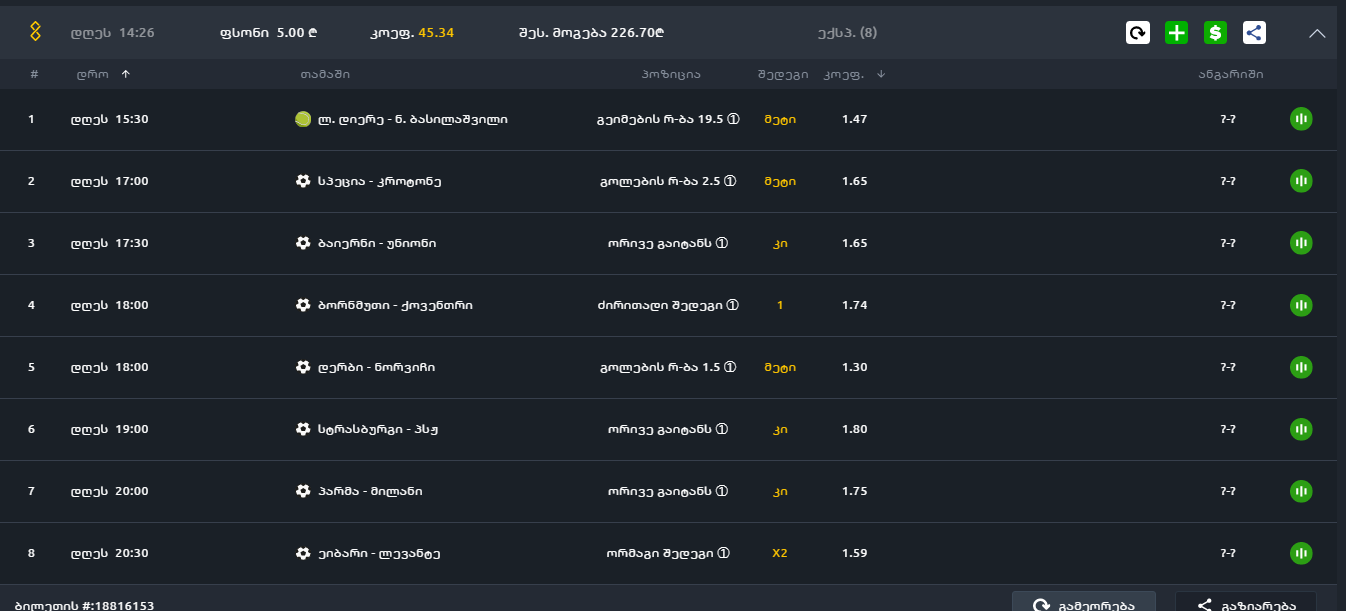Click the game column header
Screen dimensions: 1346x611
coord(325,74)
